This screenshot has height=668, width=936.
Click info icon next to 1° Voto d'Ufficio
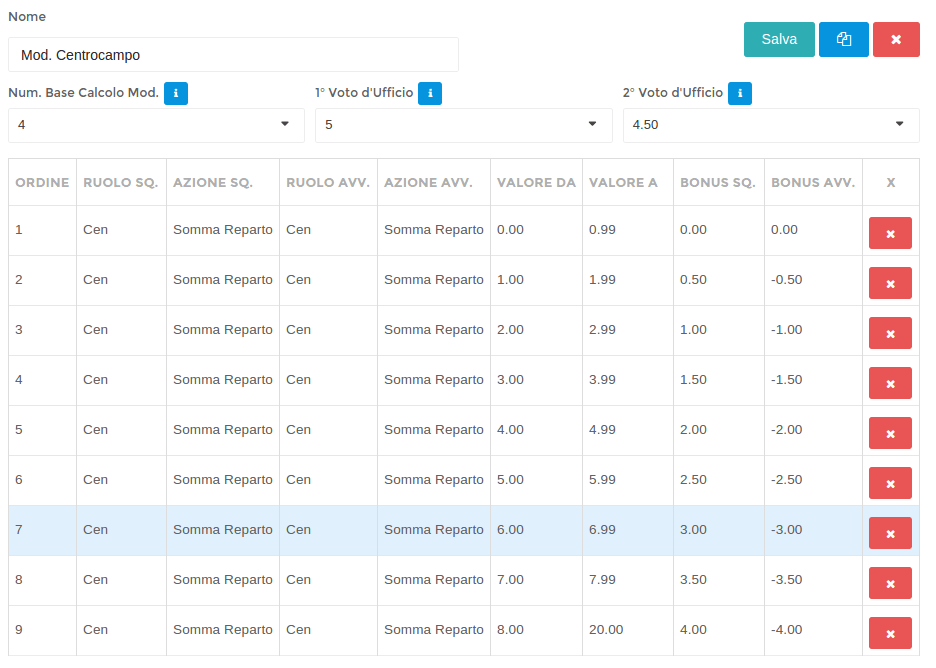(x=430, y=93)
